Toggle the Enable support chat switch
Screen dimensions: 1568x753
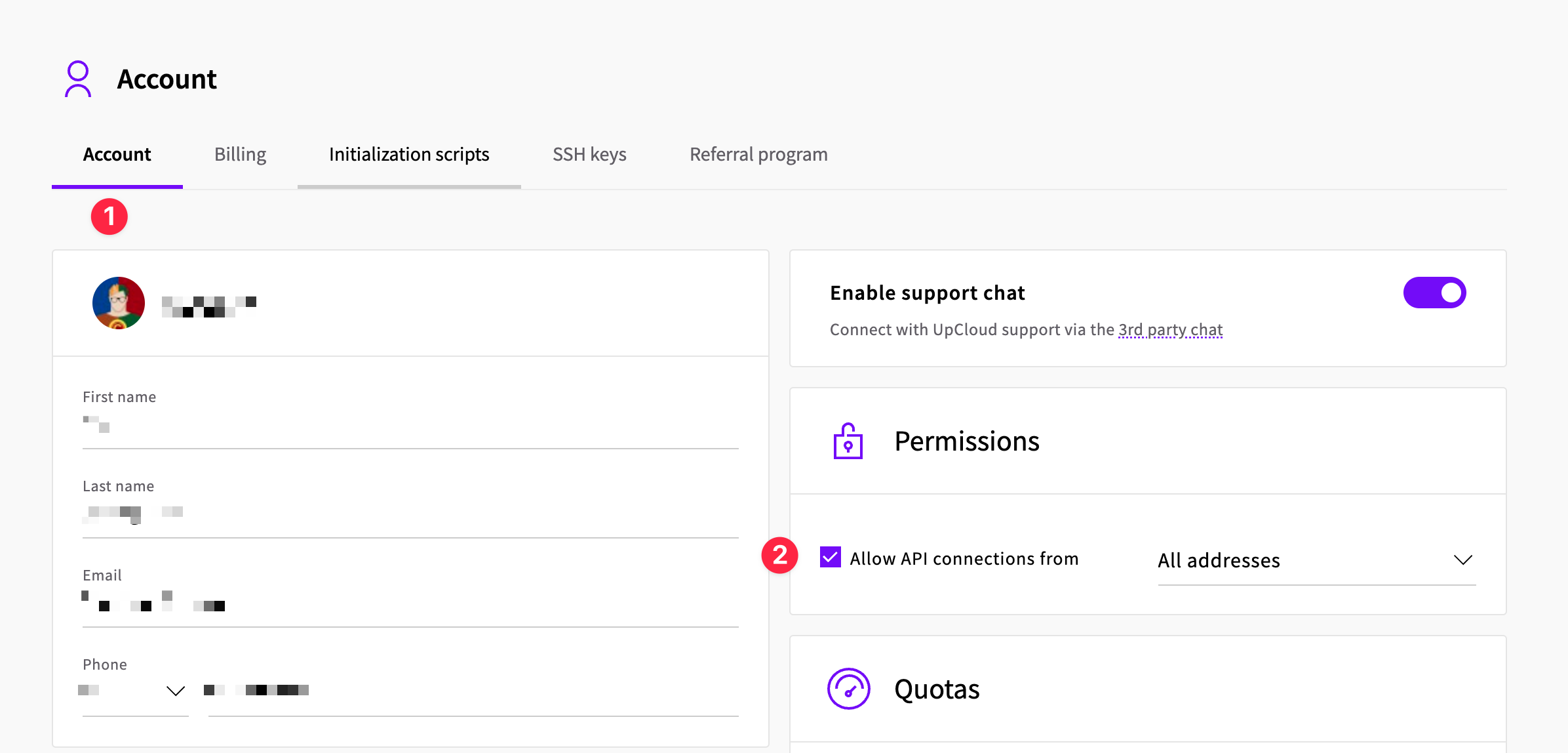coord(1434,293)
